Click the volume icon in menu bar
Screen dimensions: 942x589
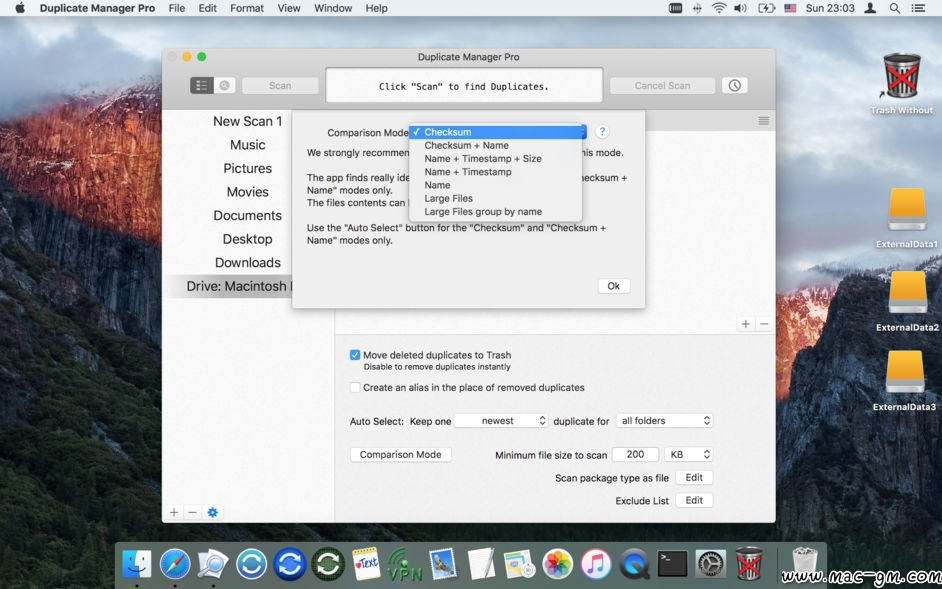(x=740, y=8)
